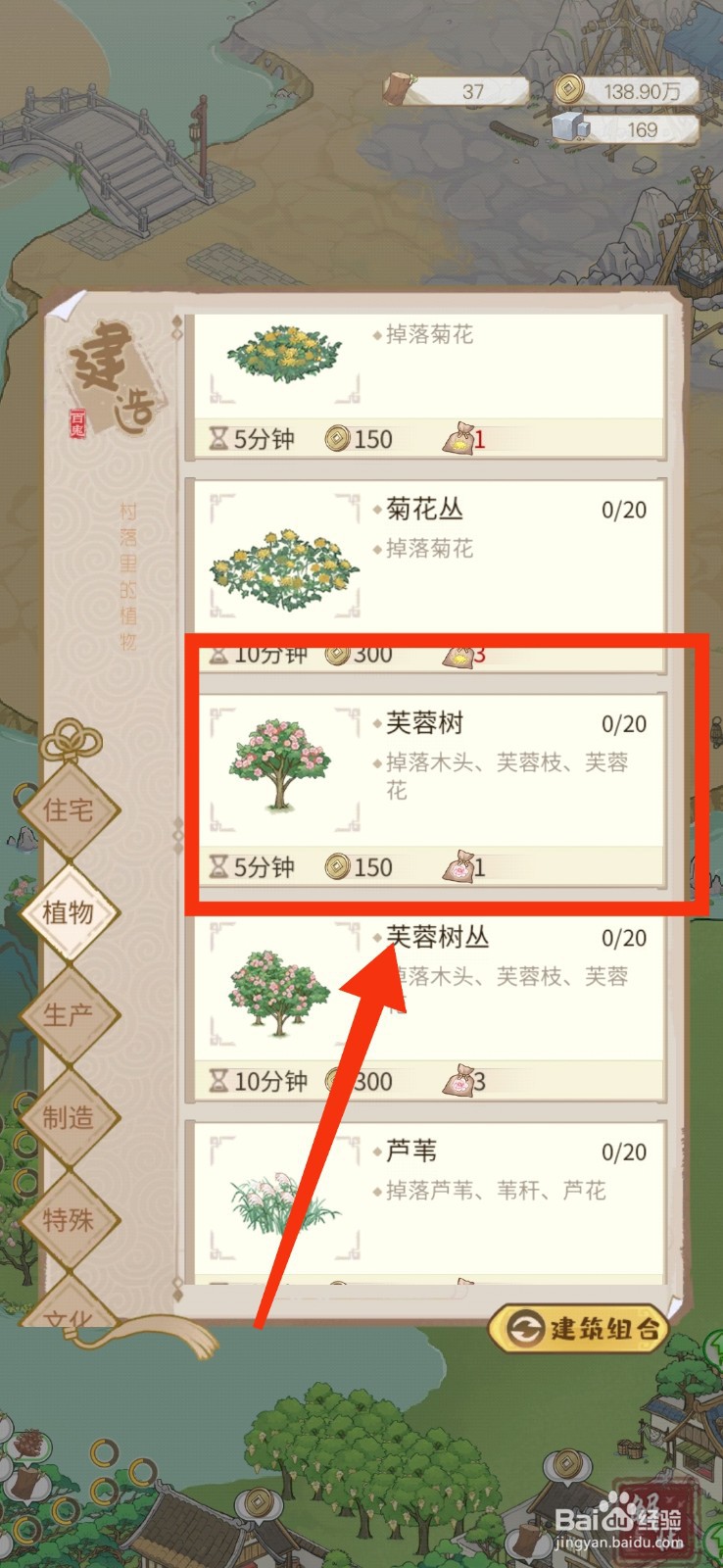Screen dimensions: 723x1568
Task: Switch to the 制造 category tab
Action: (x=68, y=1117)
